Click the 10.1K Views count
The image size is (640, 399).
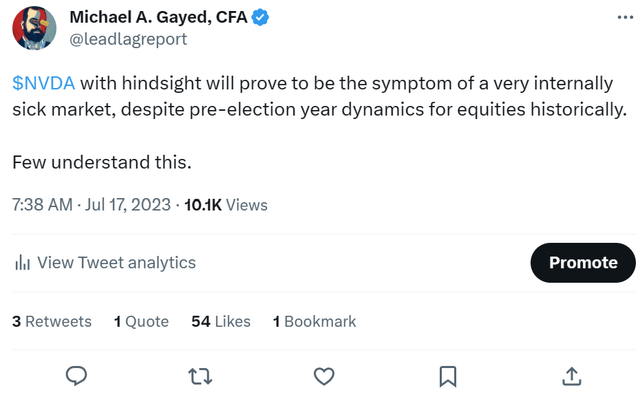coord(226,205)
